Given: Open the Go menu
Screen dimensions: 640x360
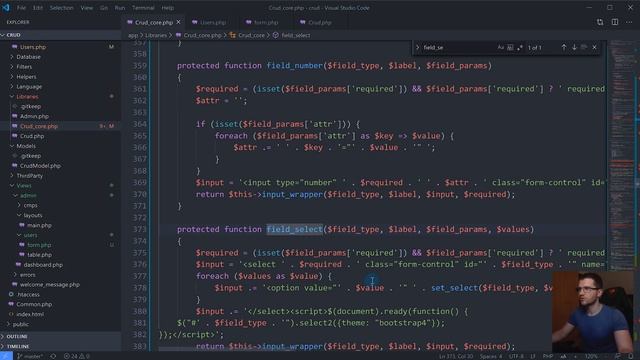Looking at the screenshot, I should tap(104, 8).
